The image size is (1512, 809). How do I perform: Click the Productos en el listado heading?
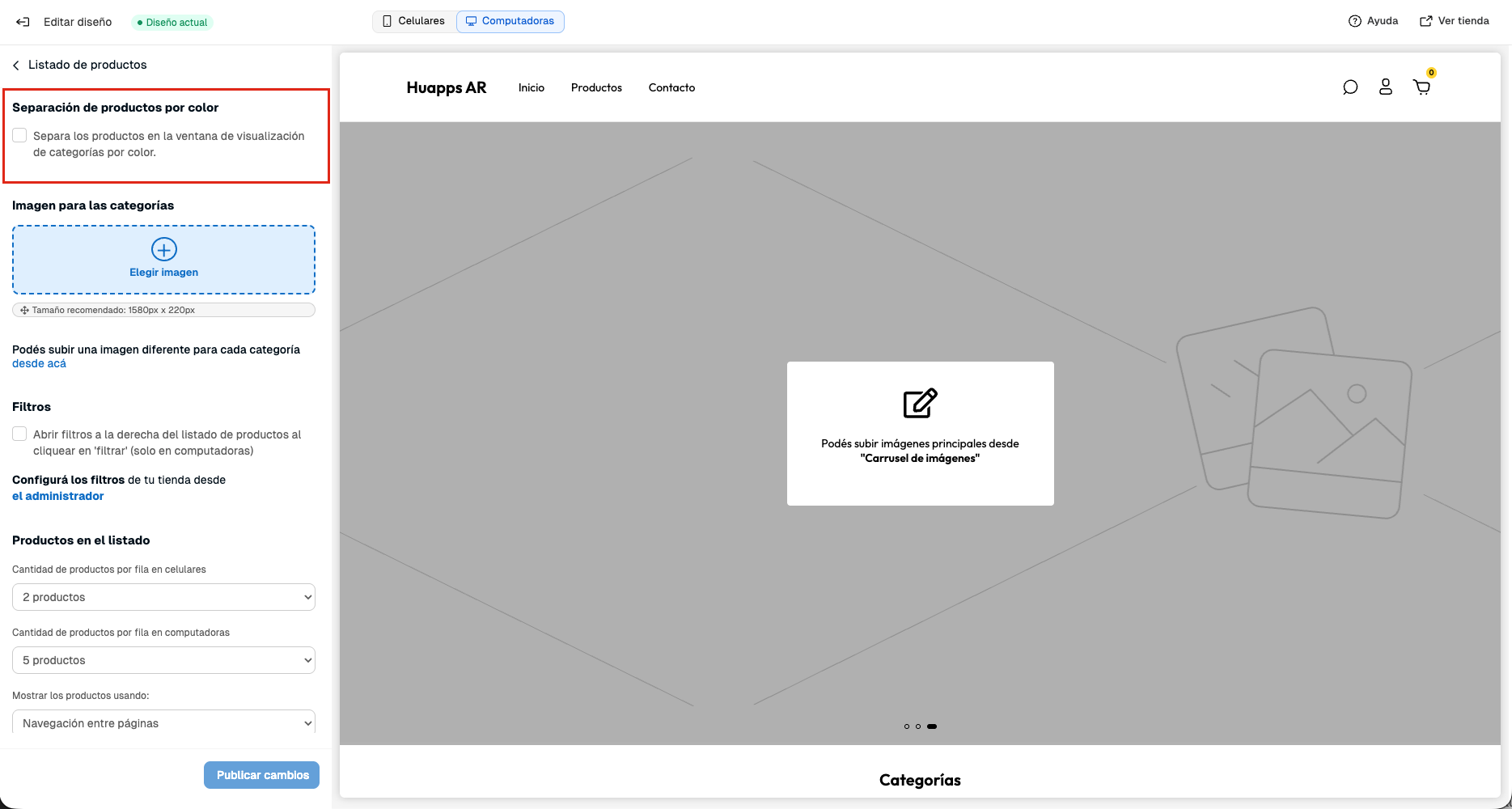pyautogui.click(x=81, y=540)
